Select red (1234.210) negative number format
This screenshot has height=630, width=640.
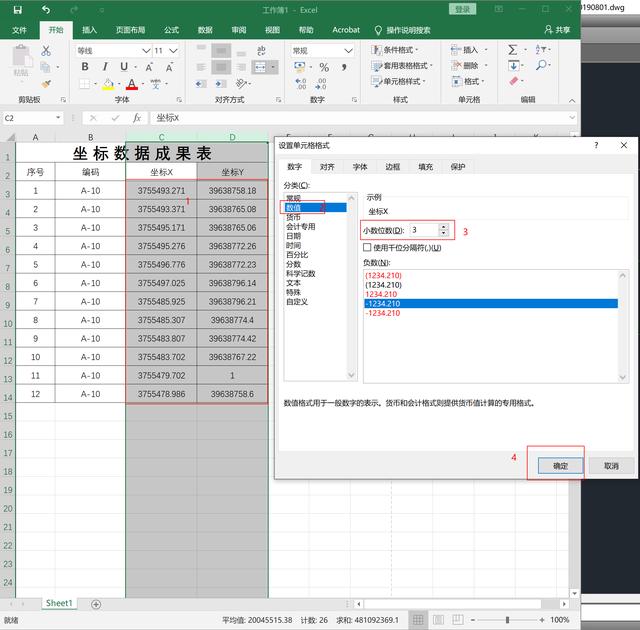tap(384, 275)
